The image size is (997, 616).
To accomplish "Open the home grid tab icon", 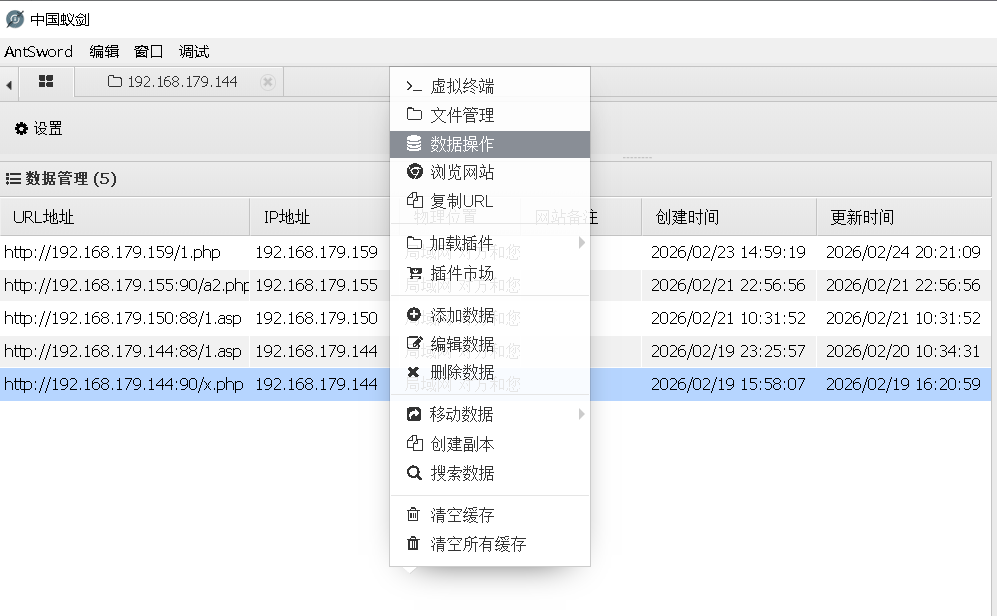I will click(46, 81).
